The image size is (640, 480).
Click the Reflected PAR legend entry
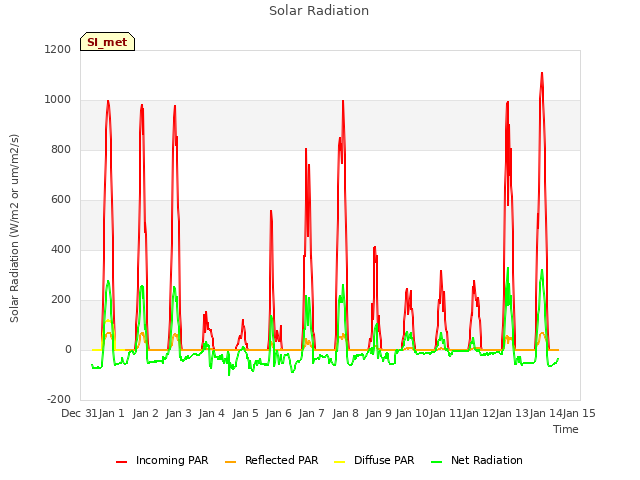click(271, 460)
